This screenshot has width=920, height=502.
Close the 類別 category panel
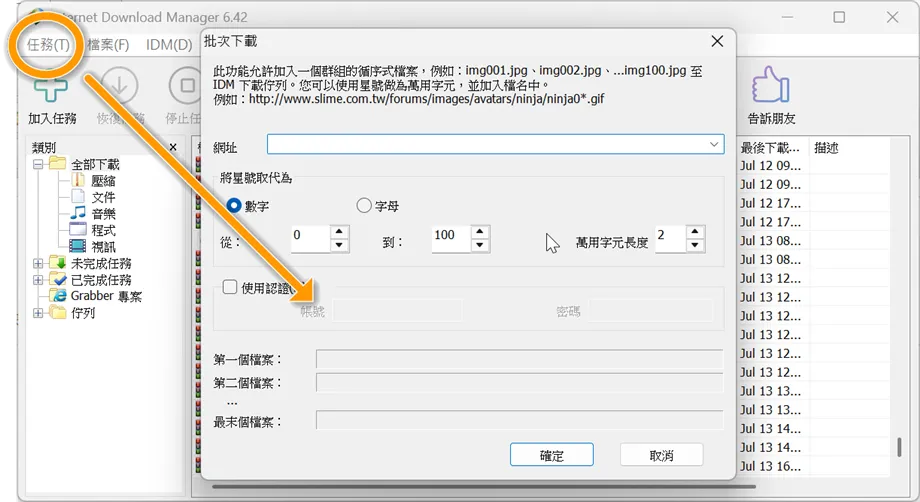pos(173,147)
